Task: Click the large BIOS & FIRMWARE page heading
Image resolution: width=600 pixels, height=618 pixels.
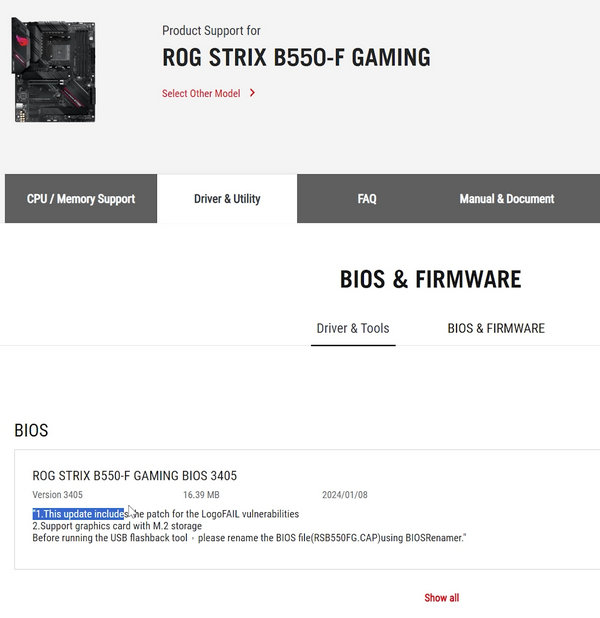Action: click(x=430, y=279)
